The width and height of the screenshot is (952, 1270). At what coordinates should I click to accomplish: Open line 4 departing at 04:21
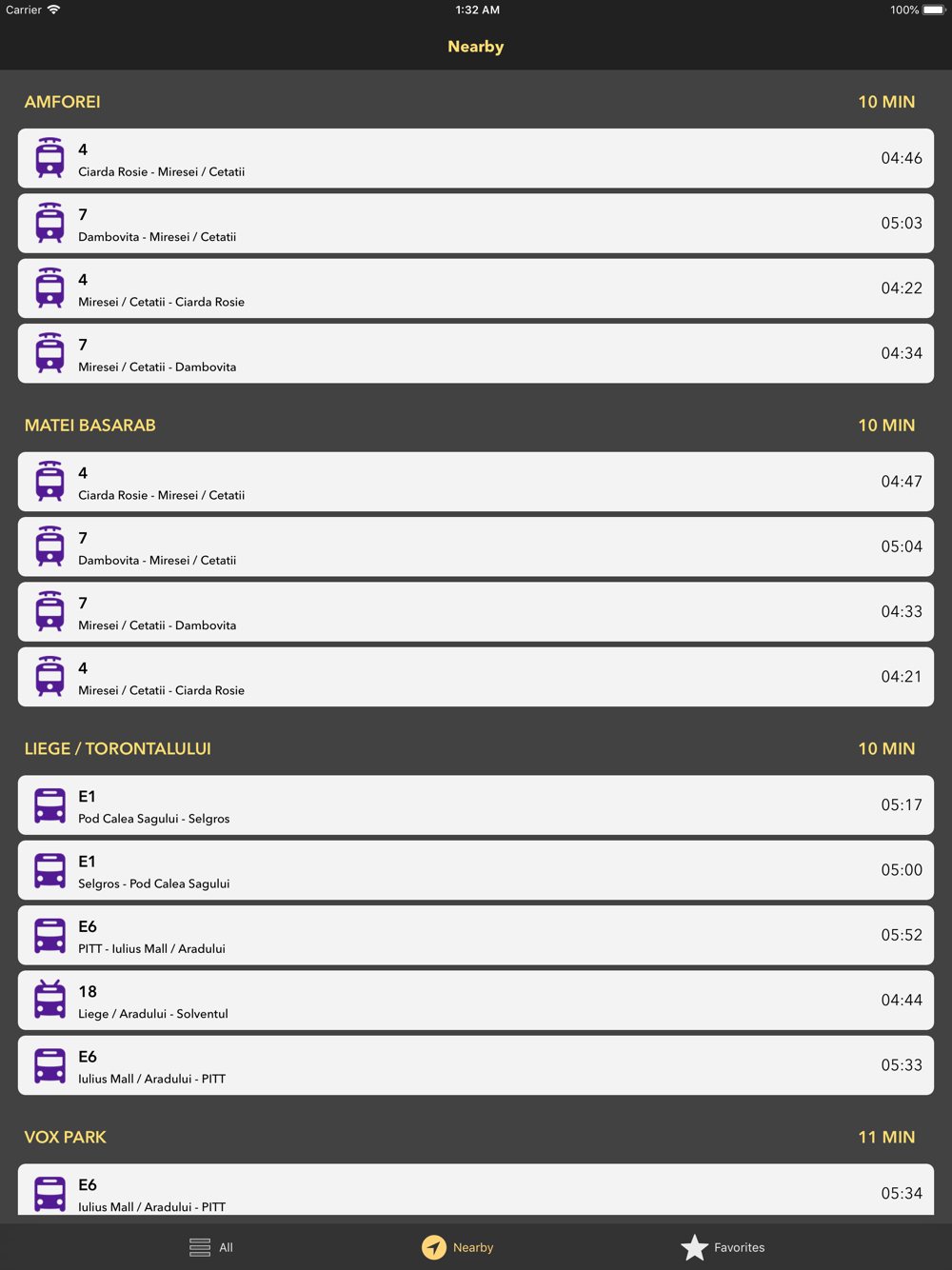coord(475,677)
